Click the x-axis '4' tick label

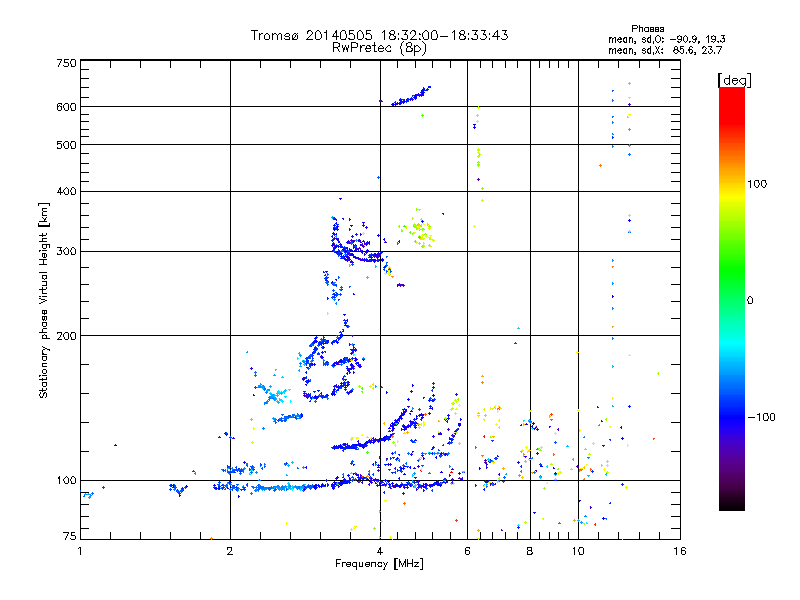coord(380,551)
